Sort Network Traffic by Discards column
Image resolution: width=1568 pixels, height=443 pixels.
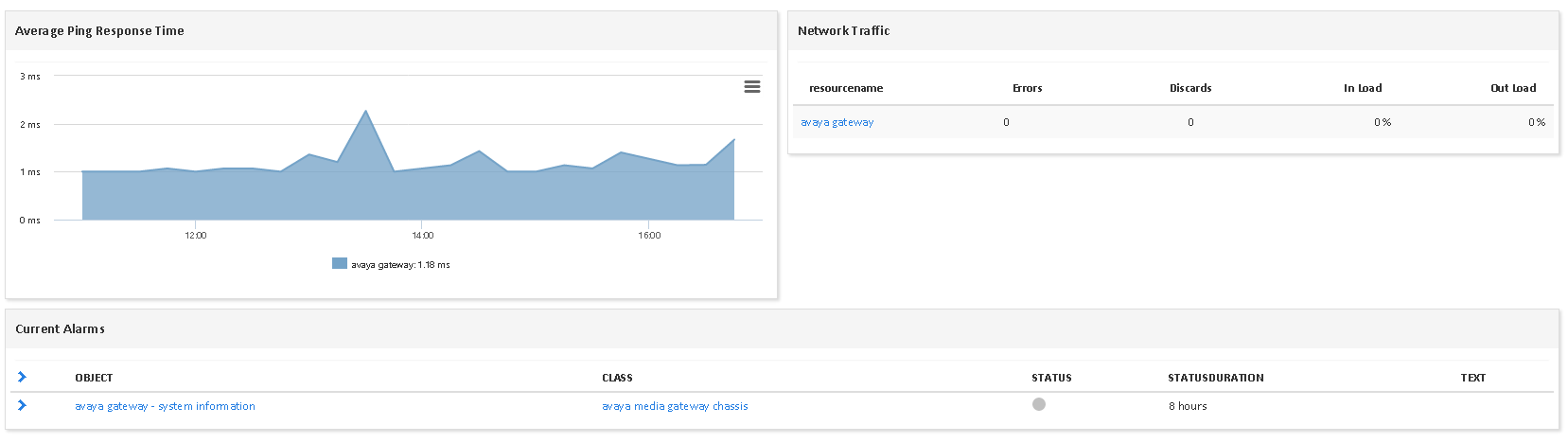[x=1190, y=88]
